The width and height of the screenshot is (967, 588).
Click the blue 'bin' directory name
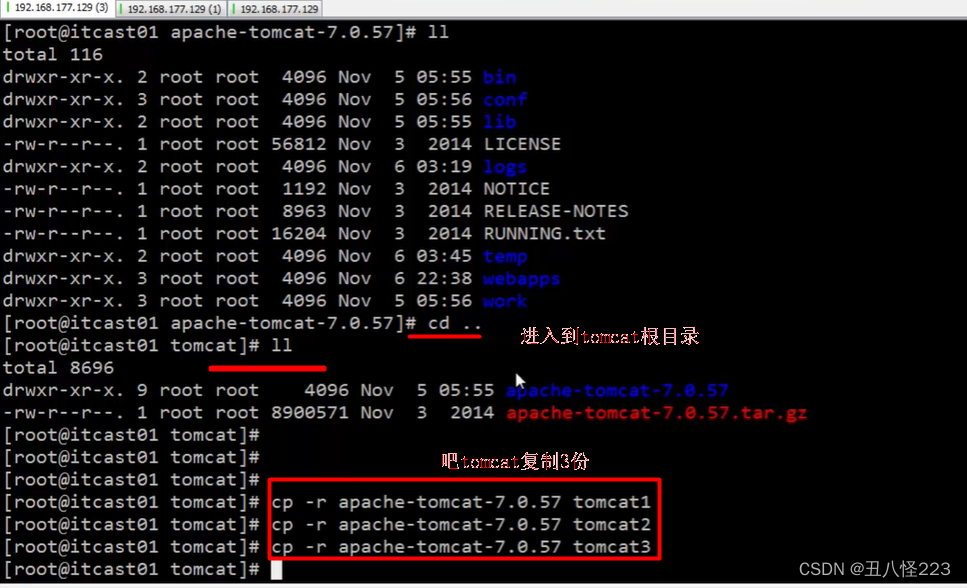tap(500, 77)
